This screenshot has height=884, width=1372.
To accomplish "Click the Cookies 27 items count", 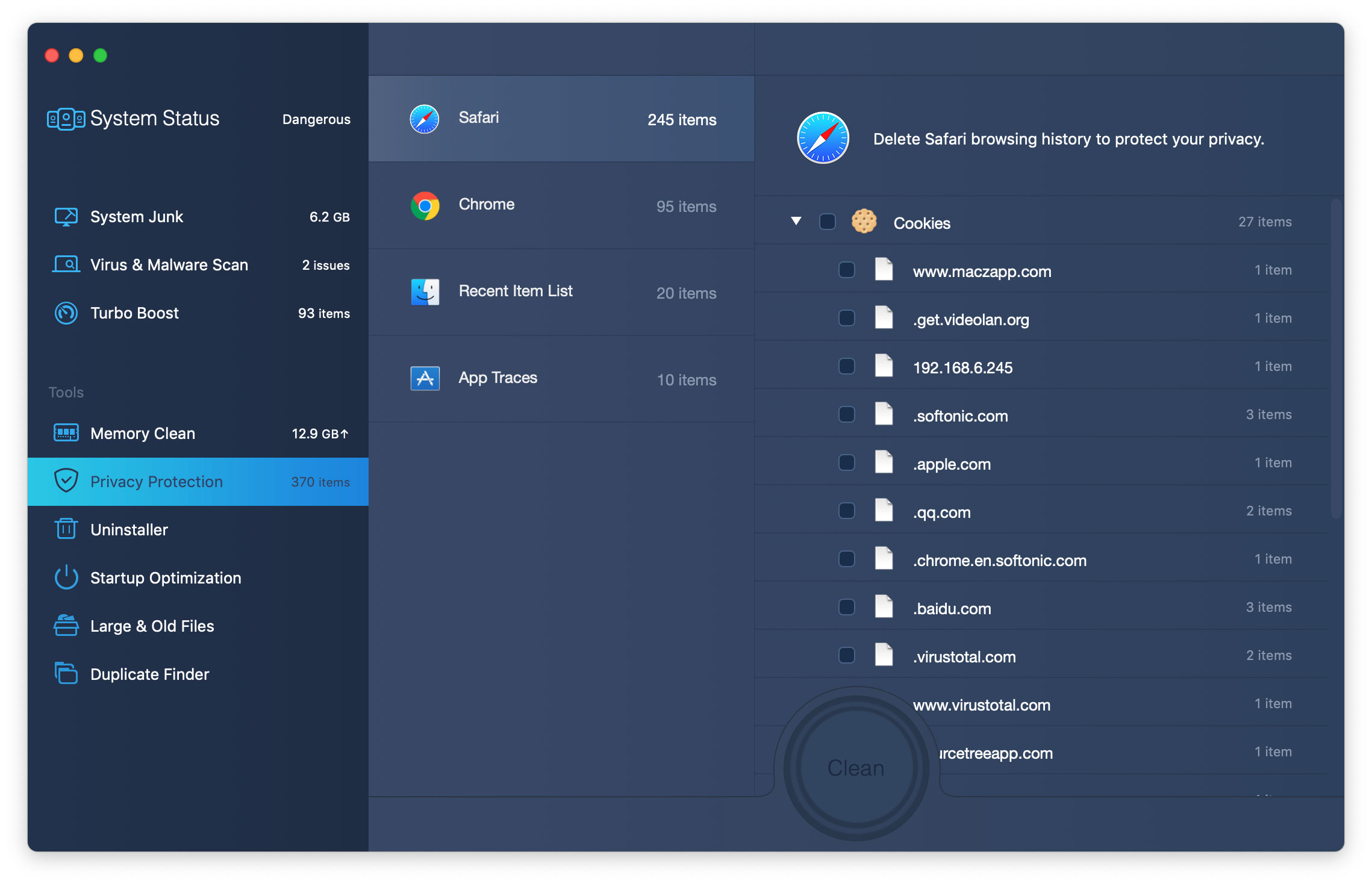I will [x=1265, y=222].
